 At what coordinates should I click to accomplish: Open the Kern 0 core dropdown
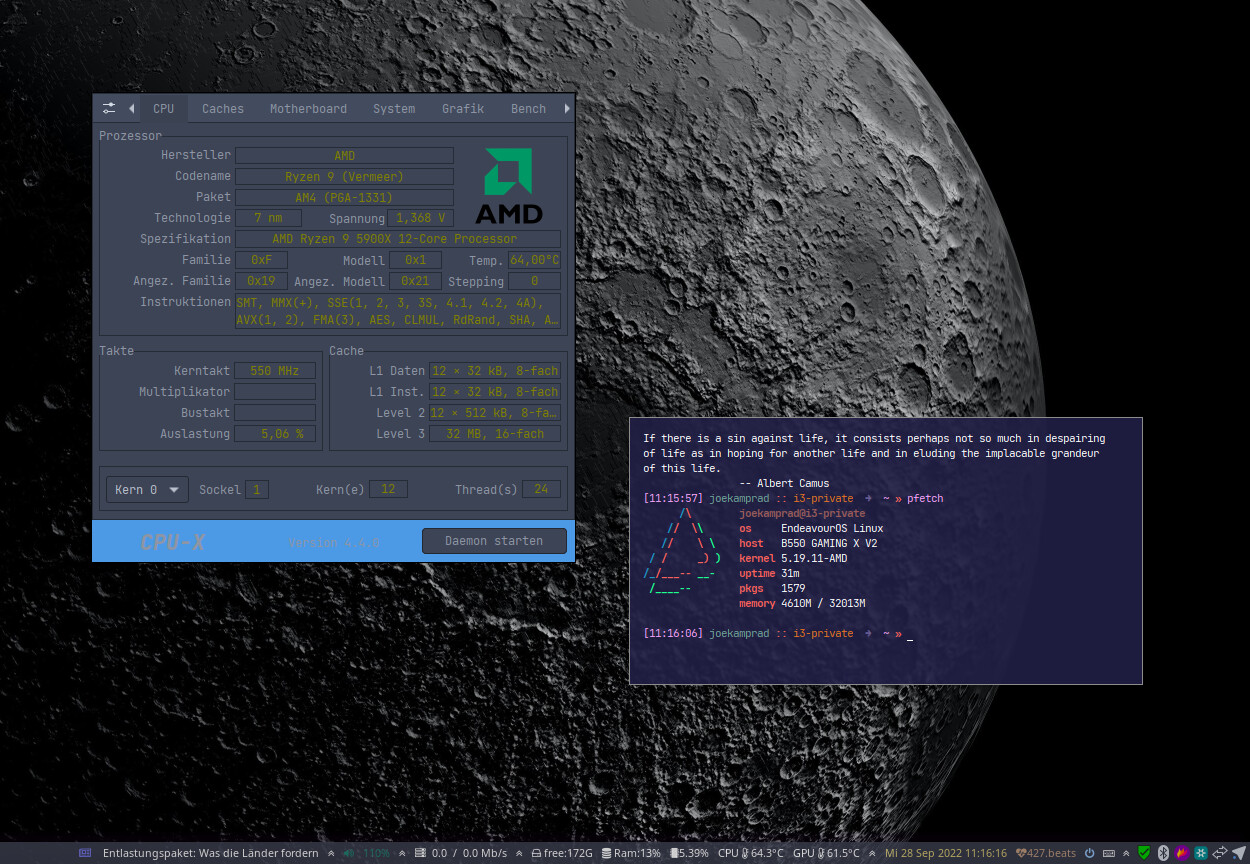(147, 490)
